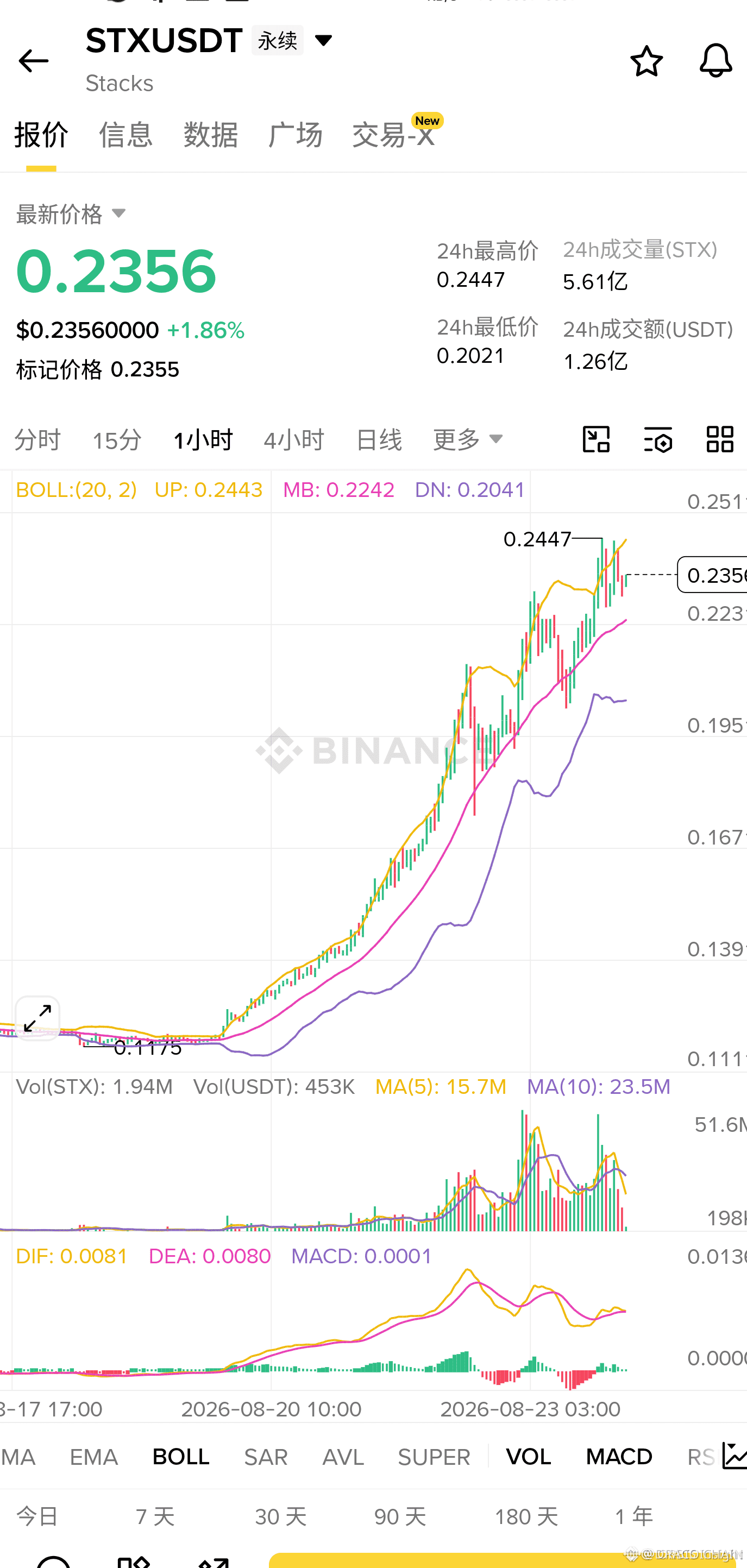The image size is (747, 1568).
Task: Tap the 24h最高价 0.2447 value
Action: click(471, 279)
